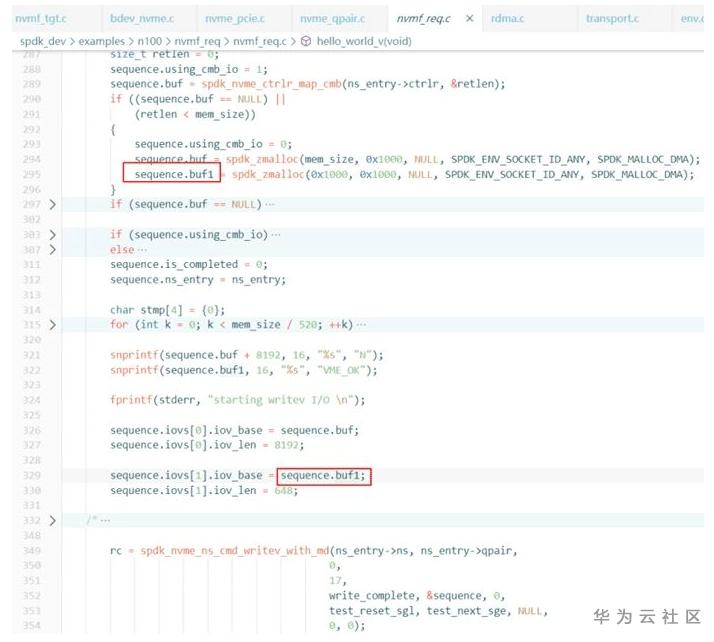The width and height of the screenshot is (714, 642).
Task: Click line number 349 in gutter
Action: click(x=32, y=551)
